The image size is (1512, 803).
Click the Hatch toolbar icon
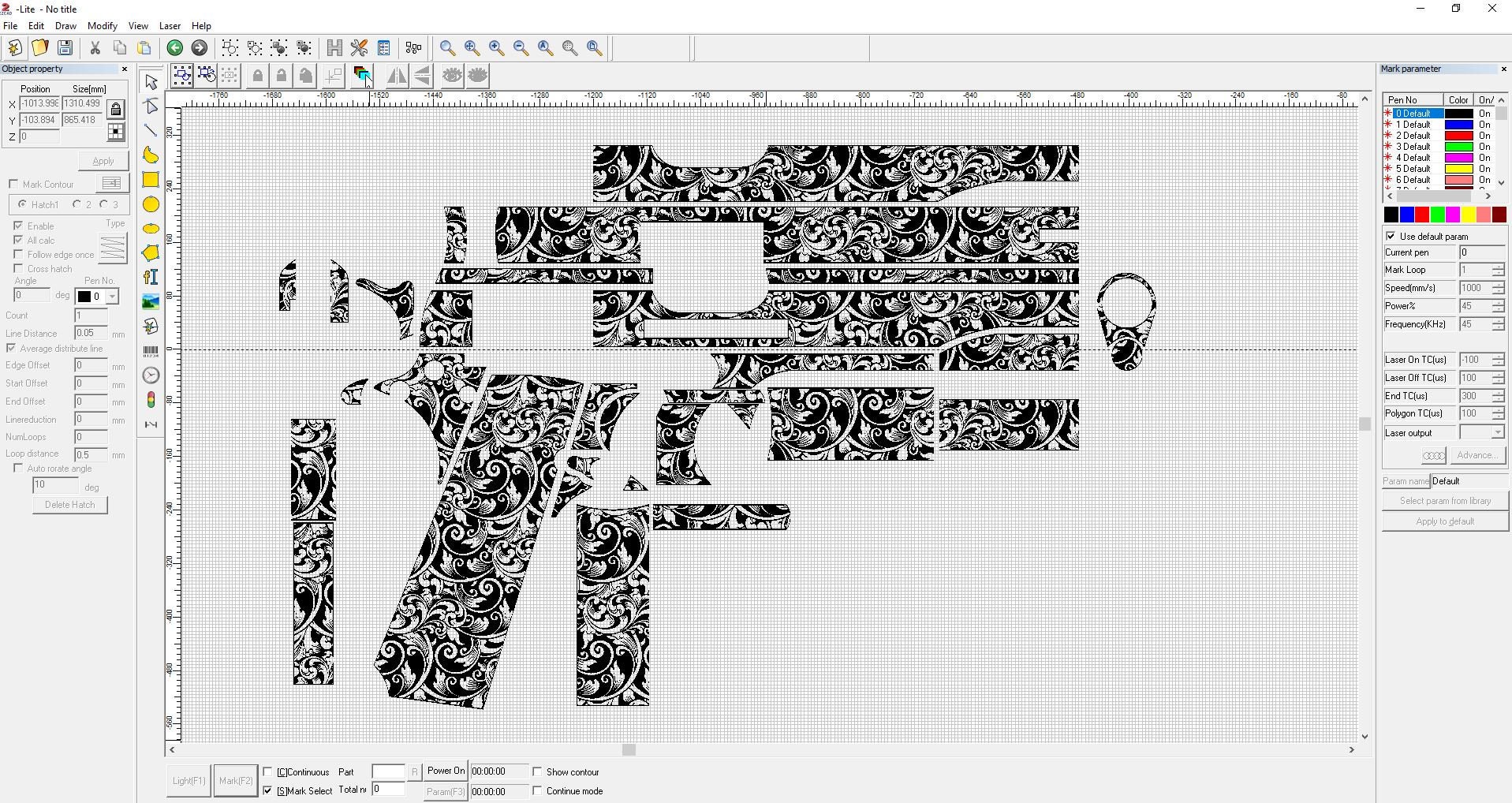[x=334, y=48]
